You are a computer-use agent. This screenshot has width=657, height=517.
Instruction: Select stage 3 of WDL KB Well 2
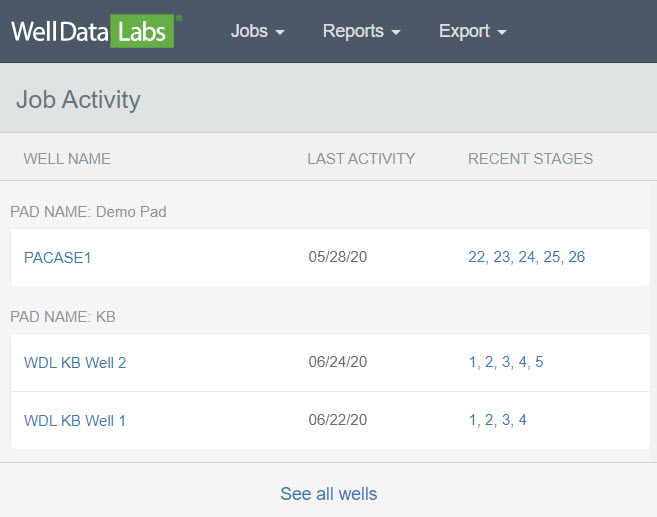click(506, 362)
